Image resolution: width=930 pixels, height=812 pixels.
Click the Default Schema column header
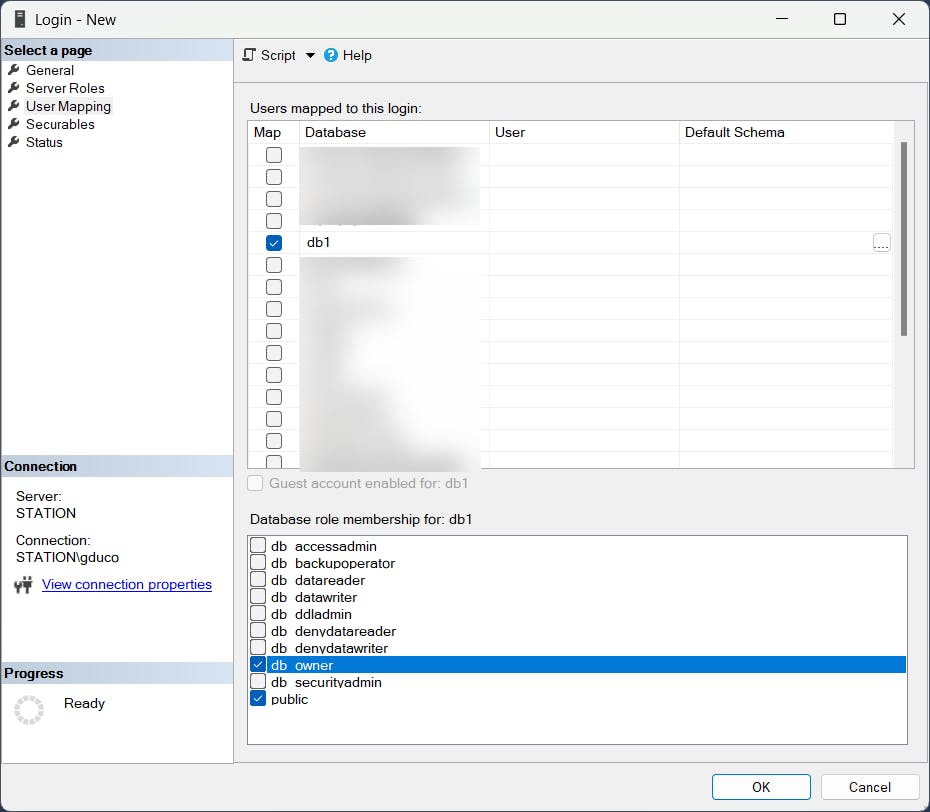786,132
